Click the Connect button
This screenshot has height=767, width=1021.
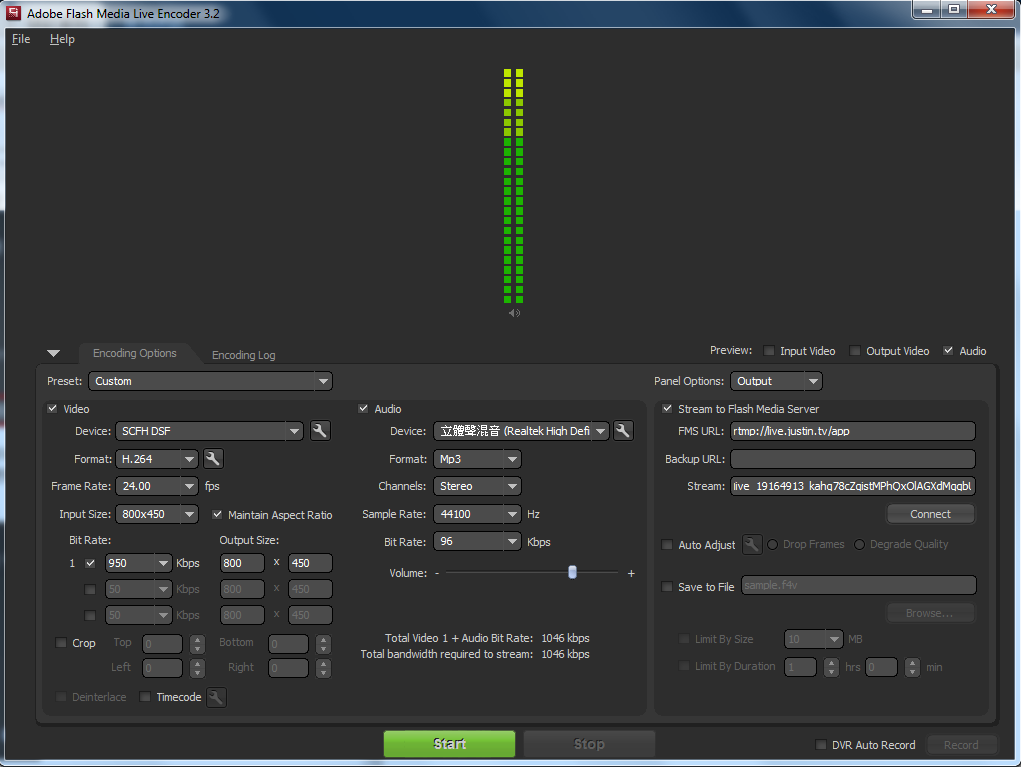click(x=930, y=514)
